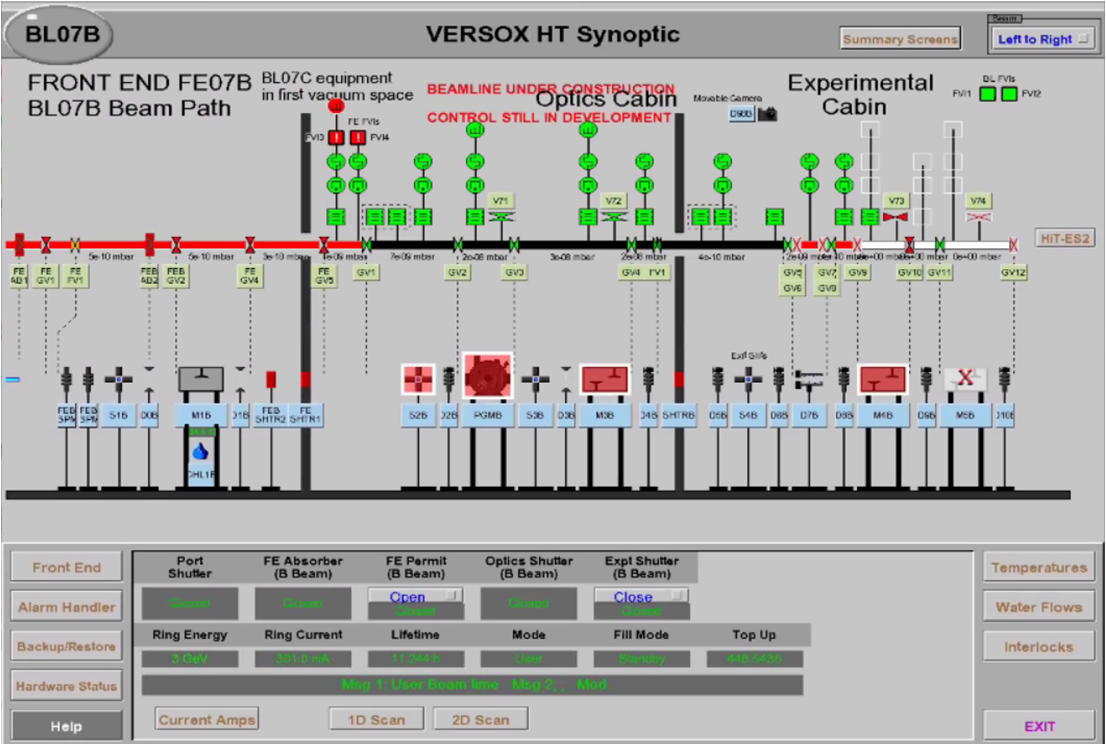
Task: Toggle the red FE FVI3 indicator
Action: point(336,137)
